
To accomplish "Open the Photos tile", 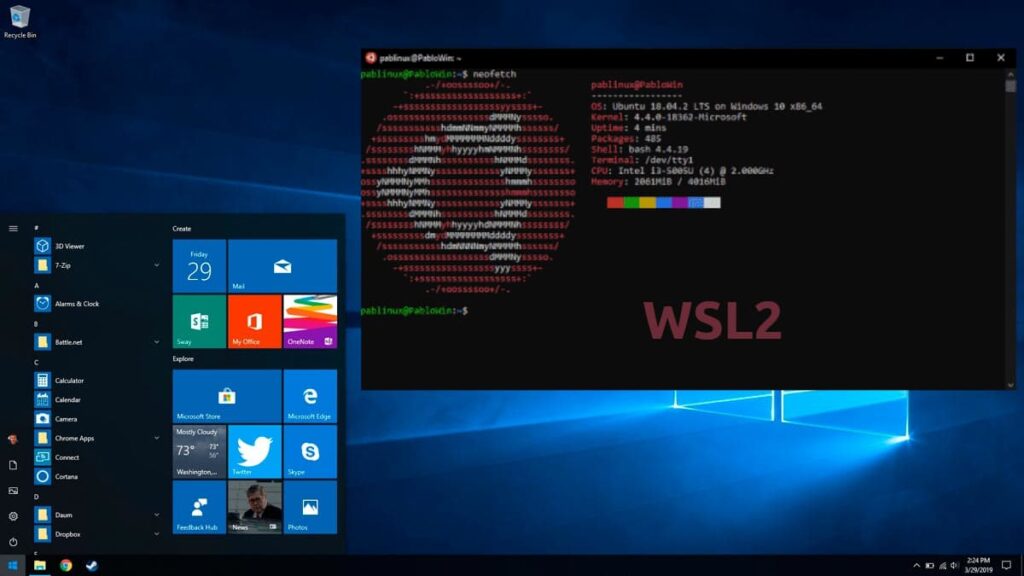I will pos(310,508).
